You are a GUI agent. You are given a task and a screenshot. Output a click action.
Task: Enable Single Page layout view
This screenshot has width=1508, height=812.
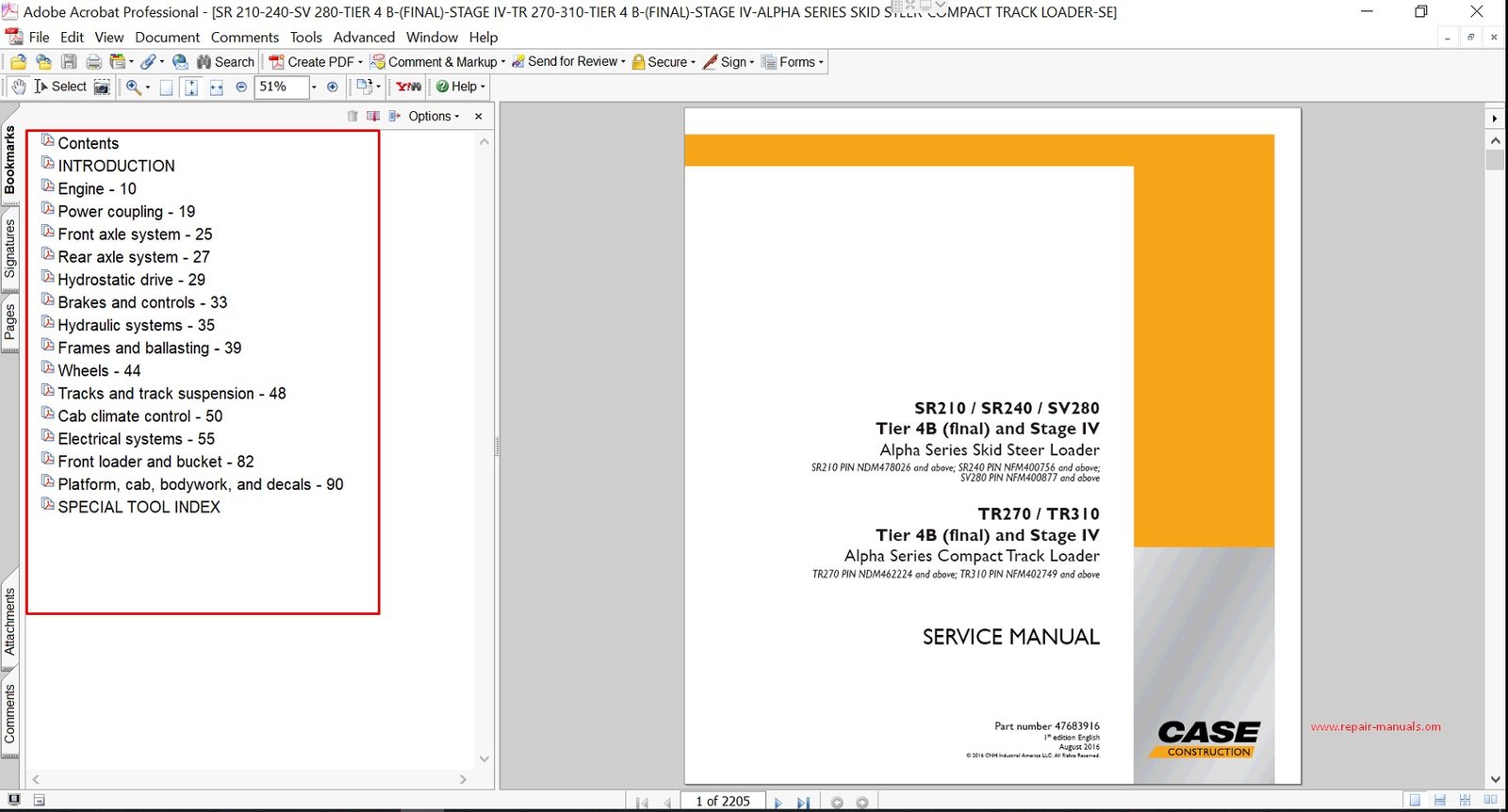click(1415, 801)
